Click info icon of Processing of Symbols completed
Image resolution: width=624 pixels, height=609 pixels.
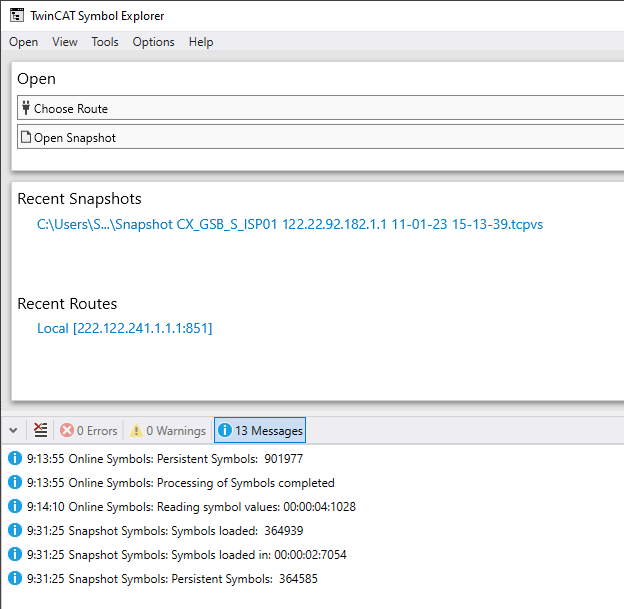(x=15, y=482)
